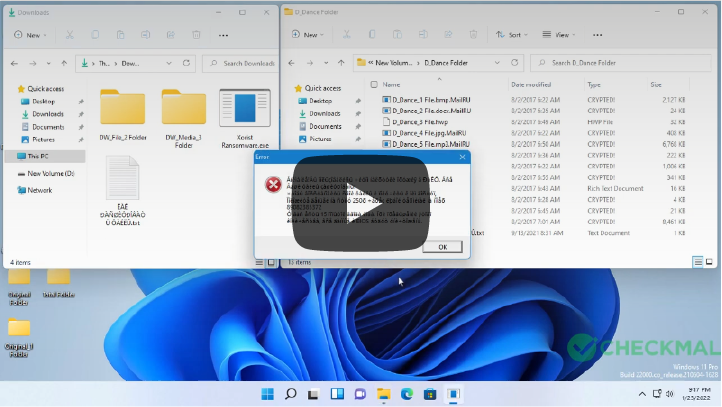Screen dimensions: 722x407
Task: Click Rename icon in Downloads window toolbar
Action: pyautogui.click(x=146, y=35)
